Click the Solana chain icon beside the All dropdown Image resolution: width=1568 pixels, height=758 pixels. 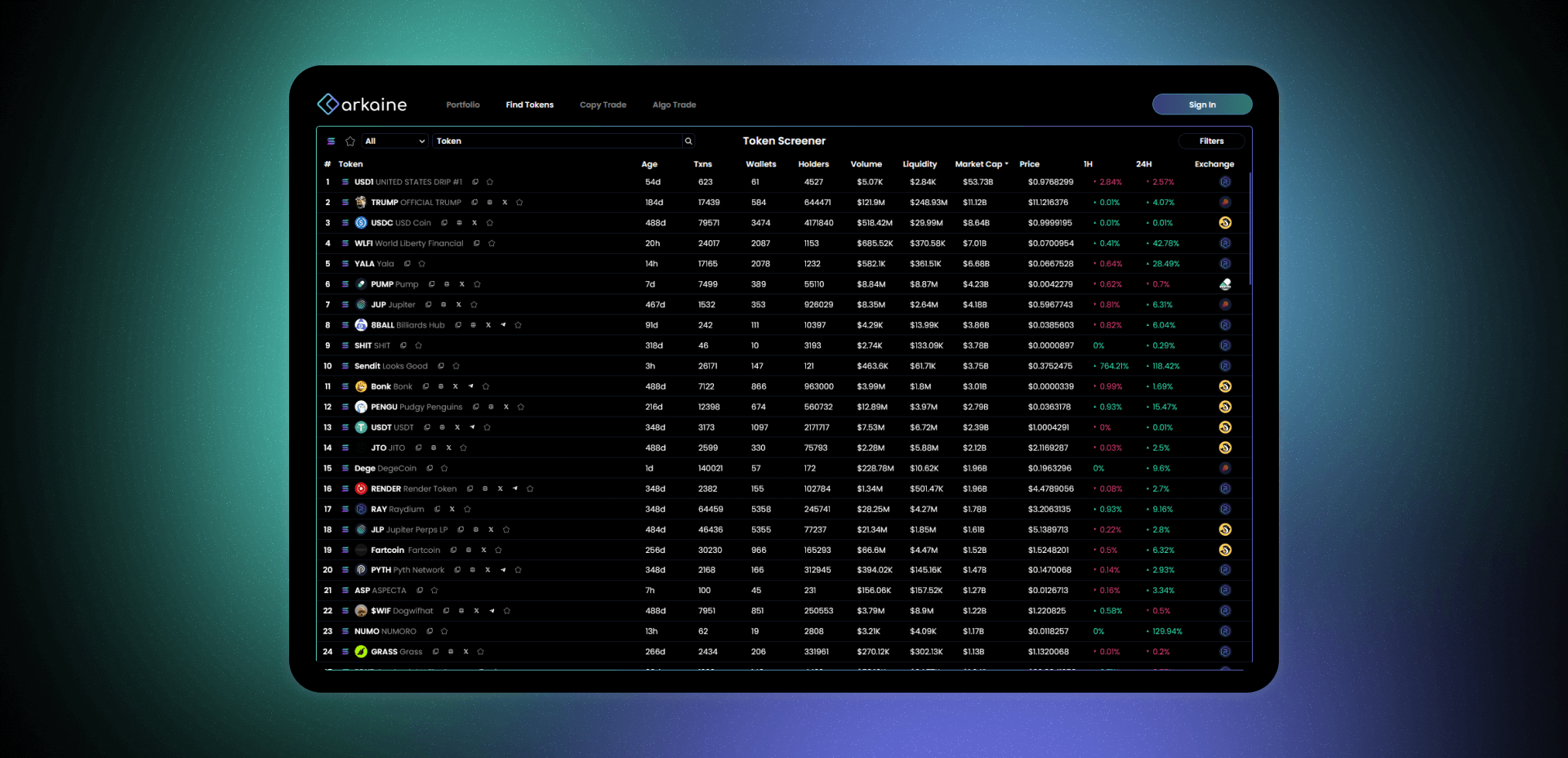[x=331, y=141]
